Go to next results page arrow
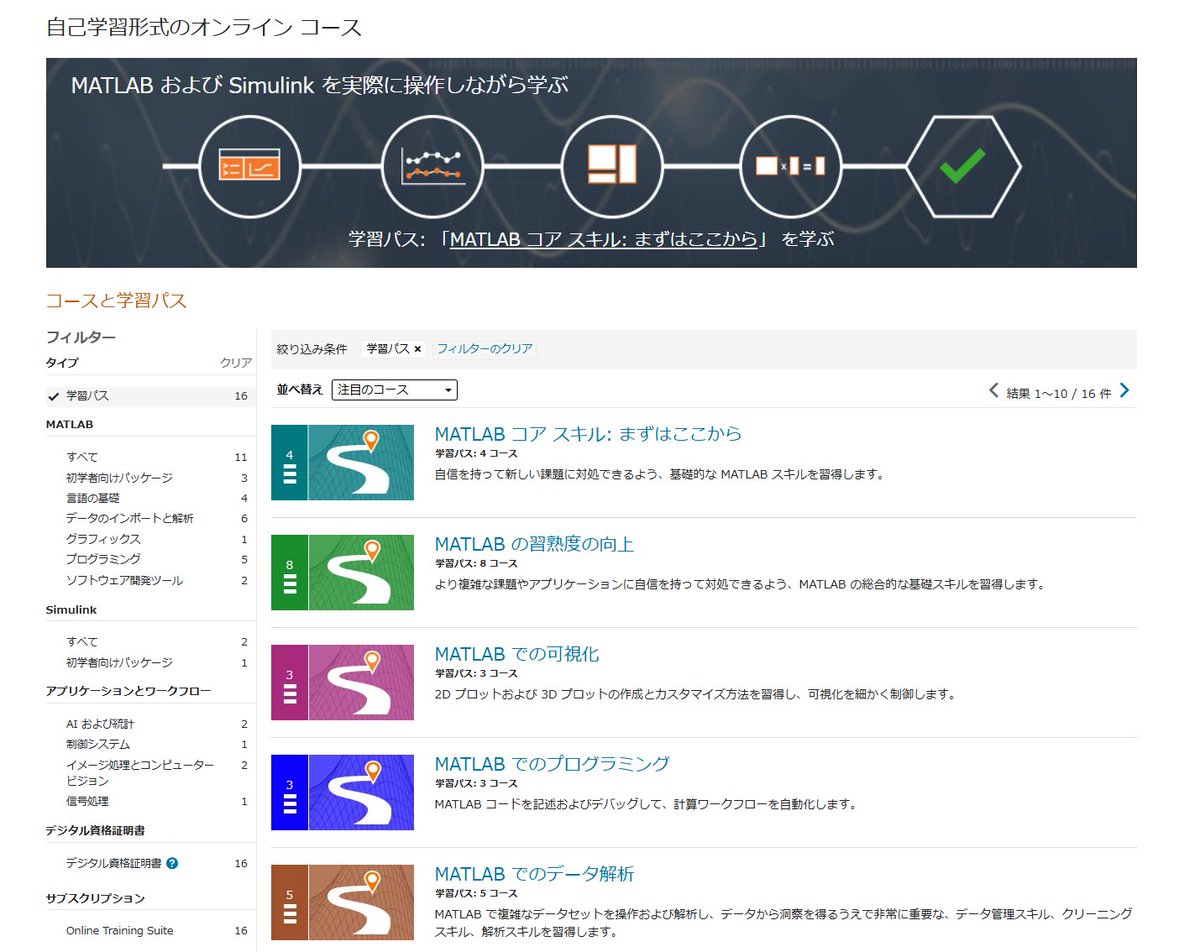The width and height of the screenshot is (1200, 952). click(1125, 390)
